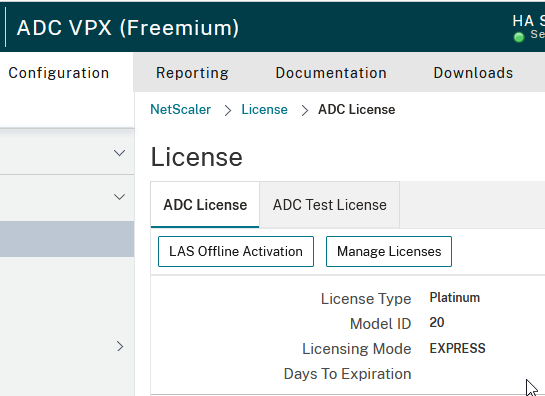This screenshot has width=545, height=396.
Task: Click LAS Offline Activation button
Action: tap(236, 251)
